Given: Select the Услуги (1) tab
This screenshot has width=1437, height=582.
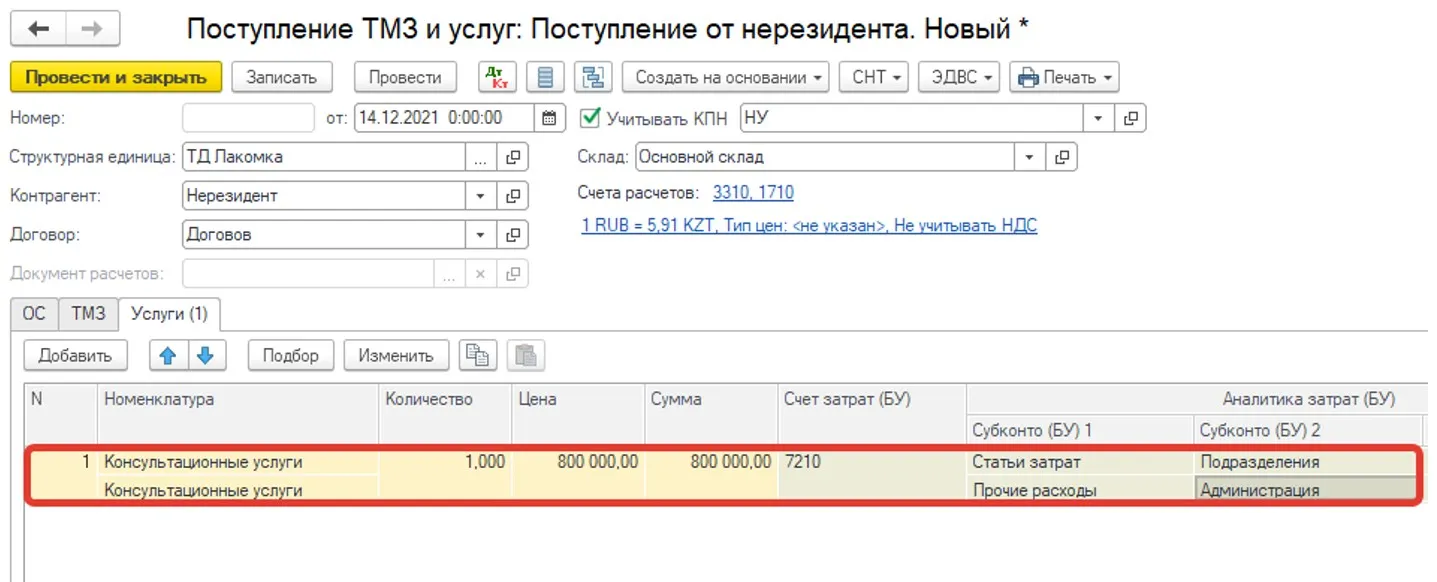Looking at the screenshot, I should 170,313.
